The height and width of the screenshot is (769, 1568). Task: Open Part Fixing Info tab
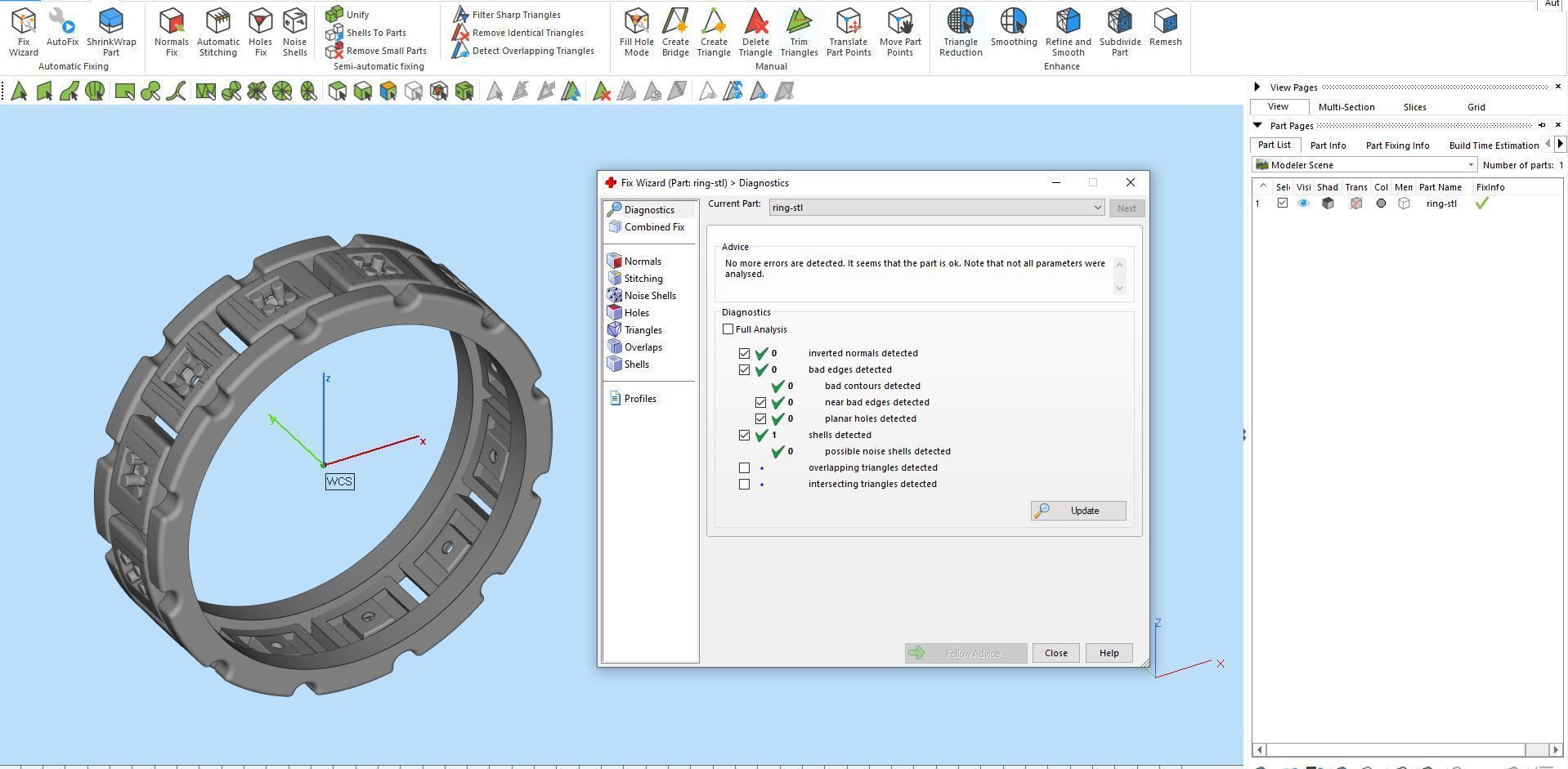[1397, 145]
